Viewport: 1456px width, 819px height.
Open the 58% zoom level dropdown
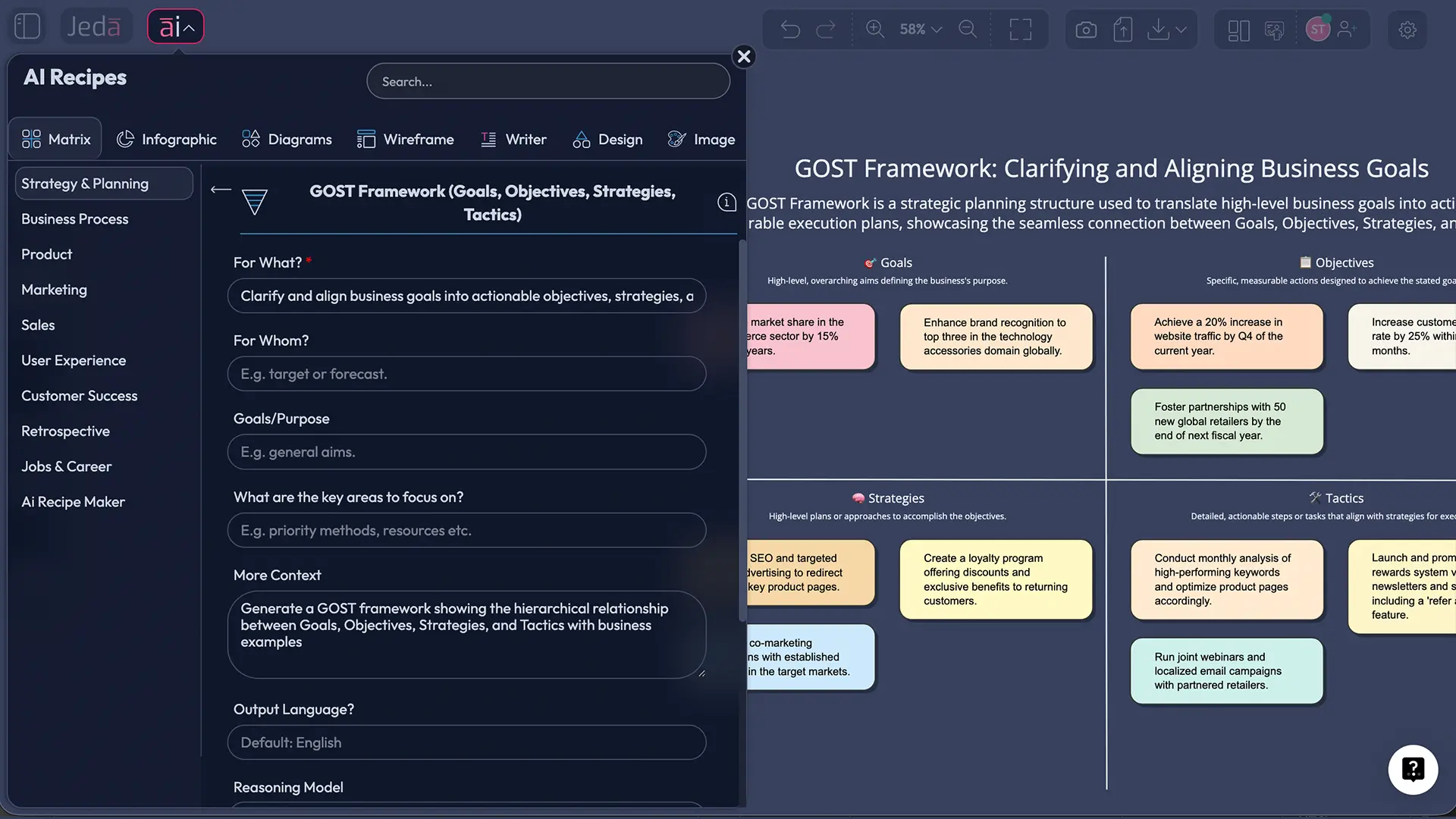click(x=920, y=29)
